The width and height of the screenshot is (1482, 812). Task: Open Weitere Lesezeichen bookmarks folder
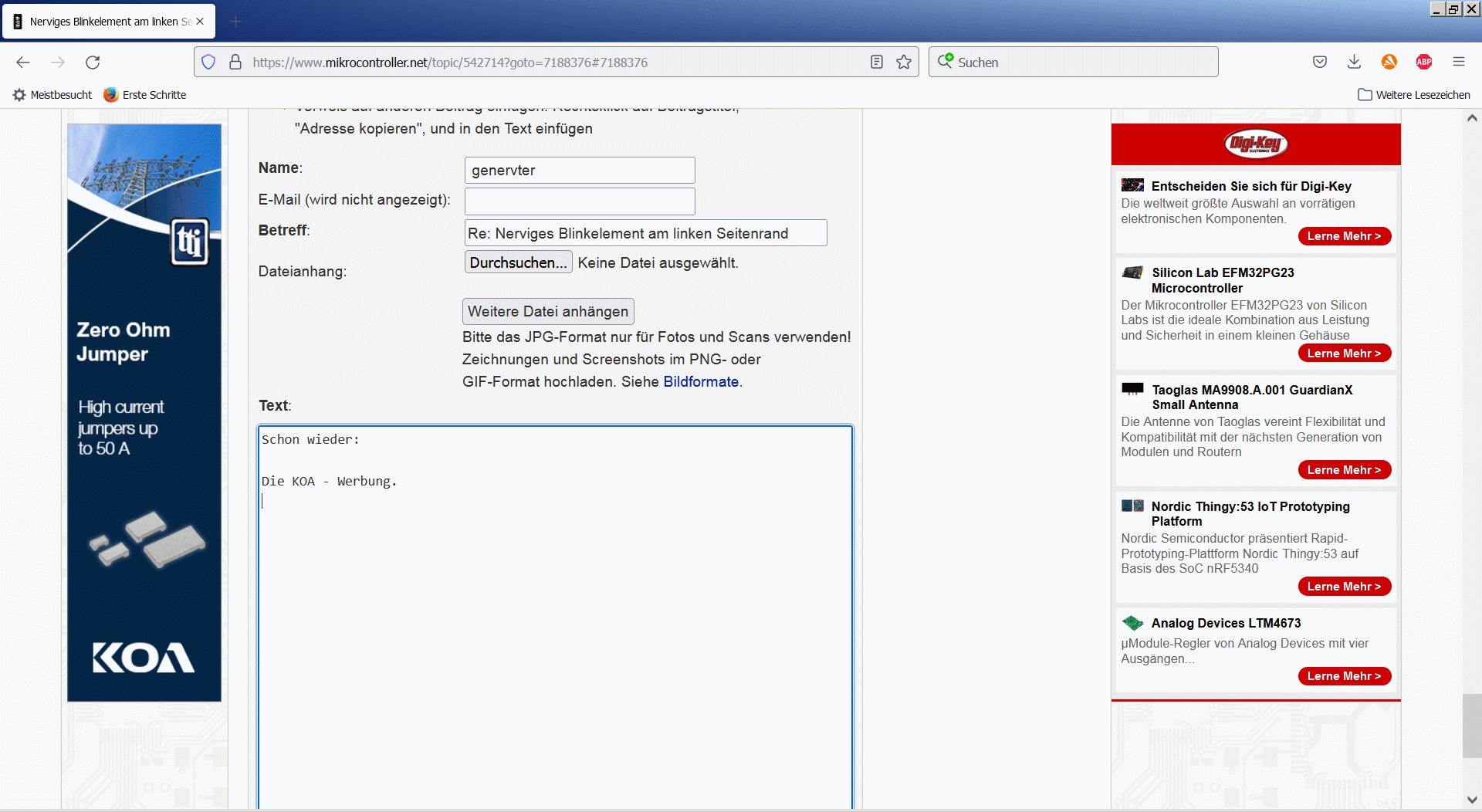tap(1414, 95)
